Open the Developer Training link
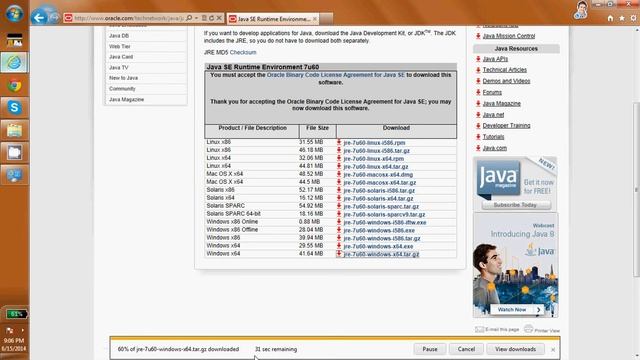Image resolution: width=640 pixels, height=360 pixels. point(506,126)
